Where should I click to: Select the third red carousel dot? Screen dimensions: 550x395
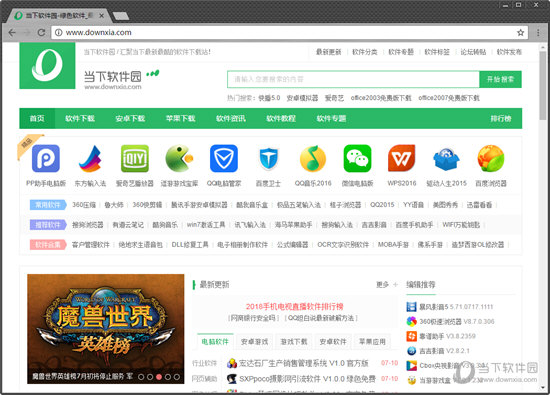[x=159, y=377]
